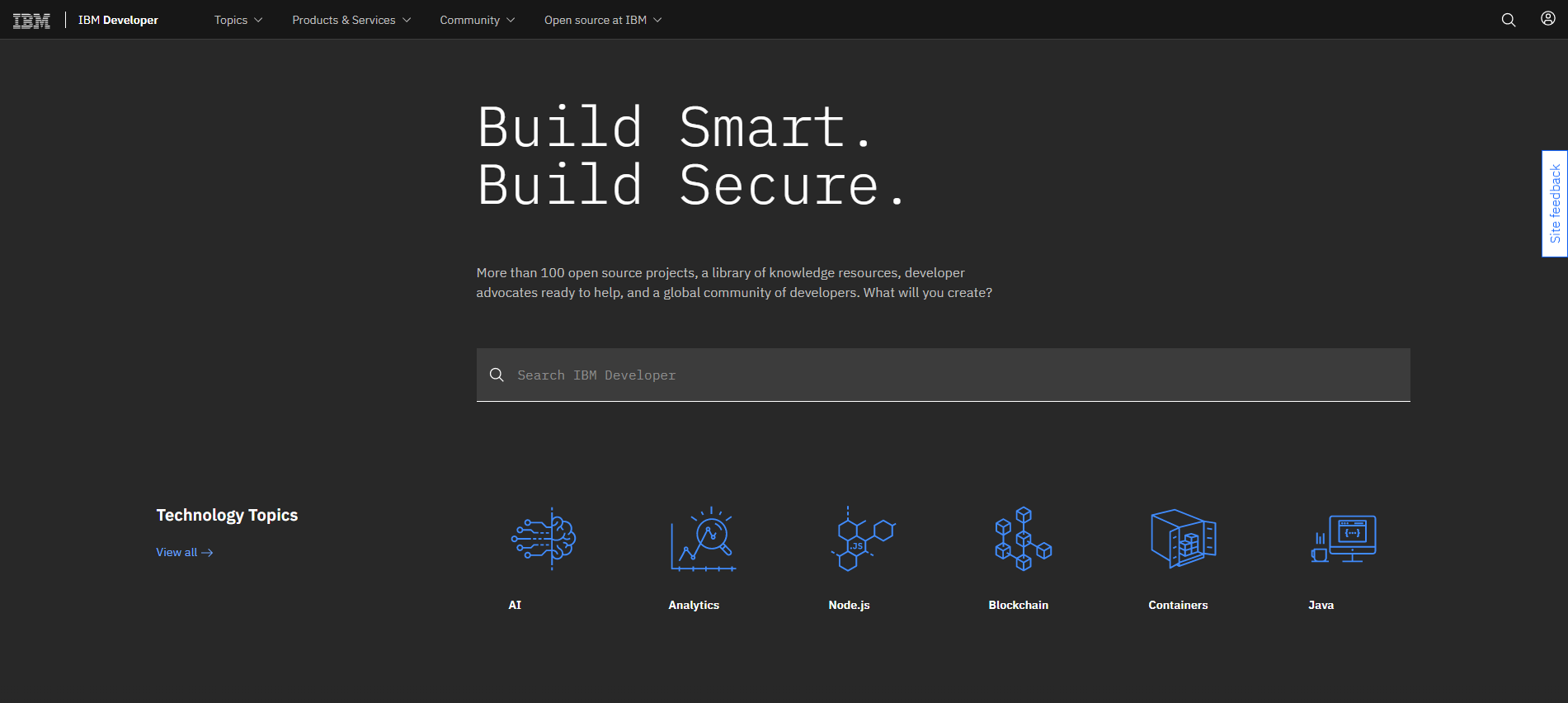
Task: Select the Analytics chart icon
Action: 703,539
